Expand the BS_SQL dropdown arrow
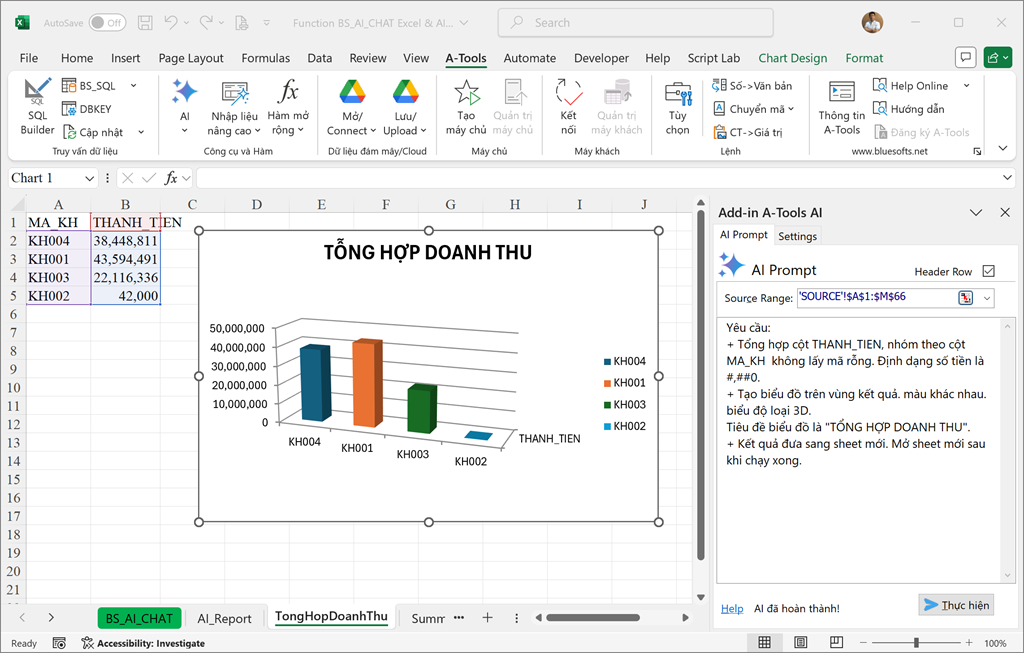 (x=133, y=86)
